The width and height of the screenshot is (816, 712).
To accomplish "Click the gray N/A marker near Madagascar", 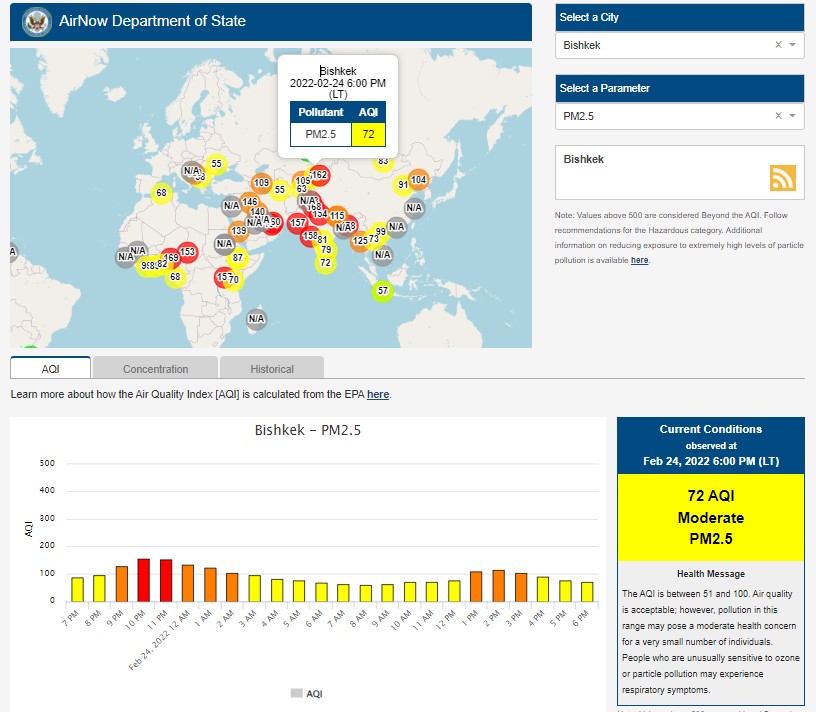I will pos(256,320).
